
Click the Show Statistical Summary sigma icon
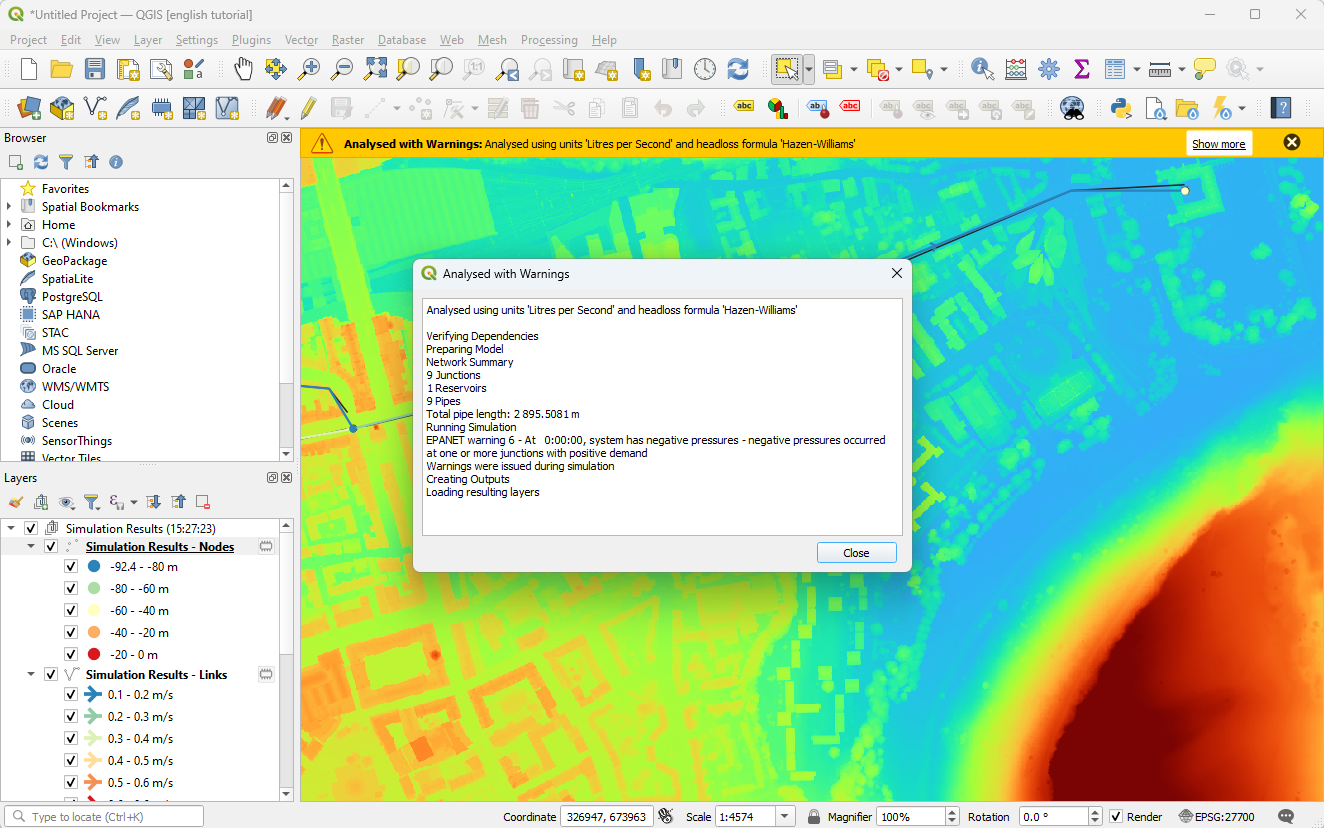pyautogui.click(x=1081, y=69)
